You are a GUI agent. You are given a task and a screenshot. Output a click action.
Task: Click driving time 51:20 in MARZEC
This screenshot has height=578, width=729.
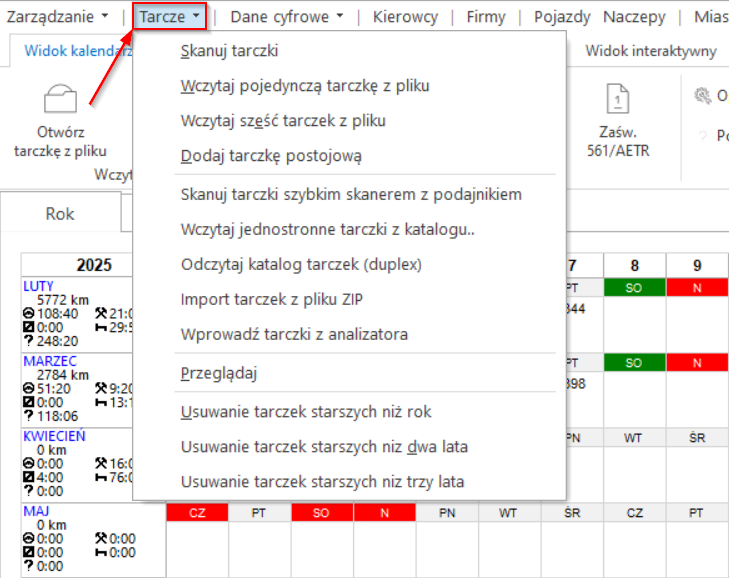pyautogui.click(x=54, y=388)
